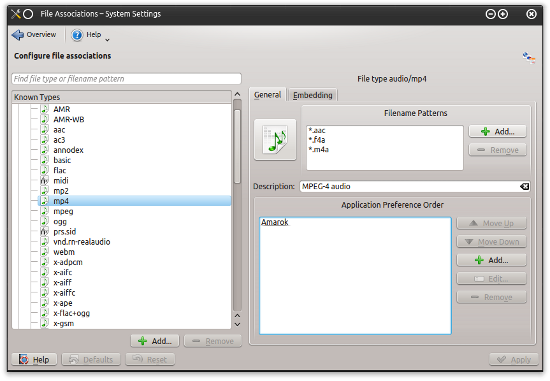Select the AMR-WB file type
The image size is (550, 381).
coord(69,119)
